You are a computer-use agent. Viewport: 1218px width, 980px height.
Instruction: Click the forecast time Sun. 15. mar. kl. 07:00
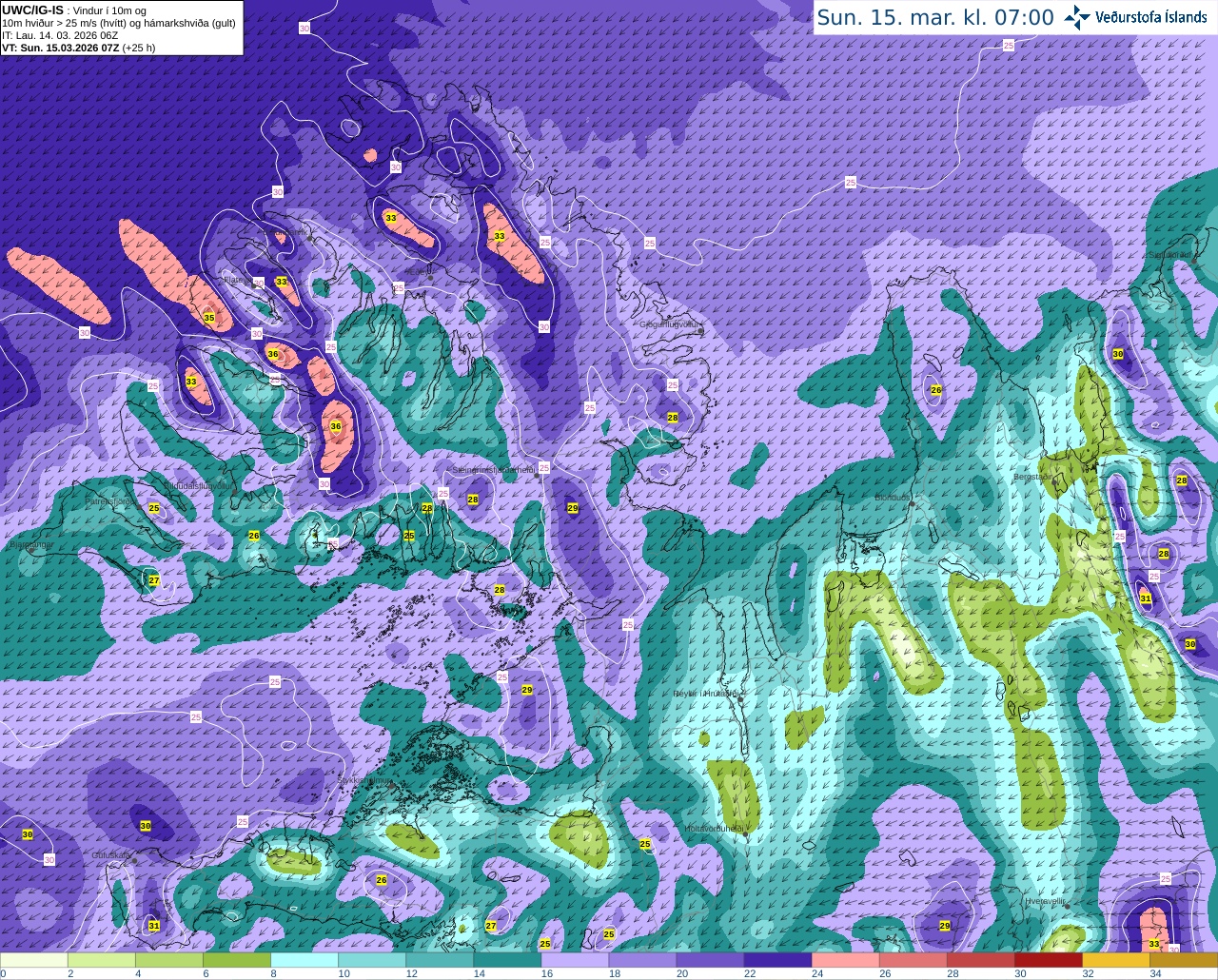click(x=935, y=17)
